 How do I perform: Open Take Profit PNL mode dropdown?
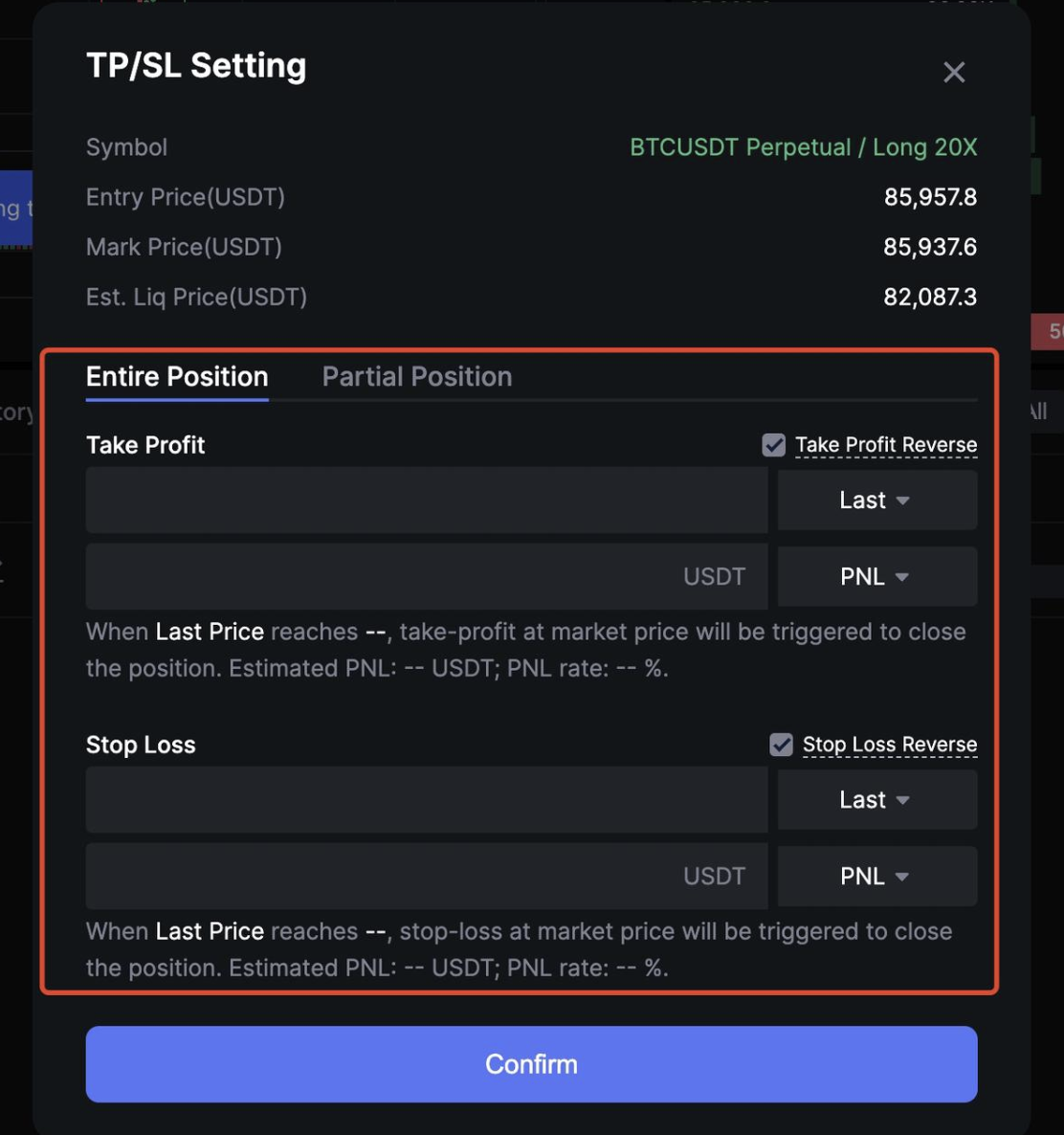[876, 576]
